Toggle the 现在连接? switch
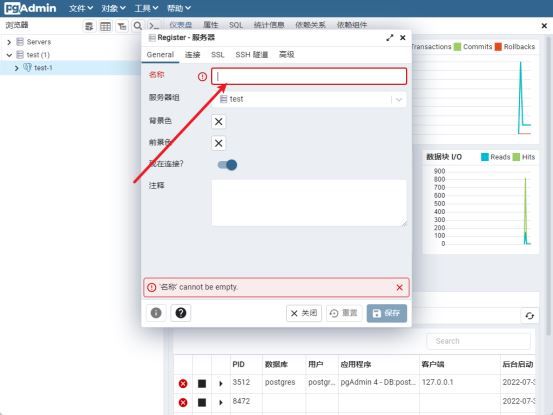This screenshot has height=415, width=553. [x=227, y=165]
